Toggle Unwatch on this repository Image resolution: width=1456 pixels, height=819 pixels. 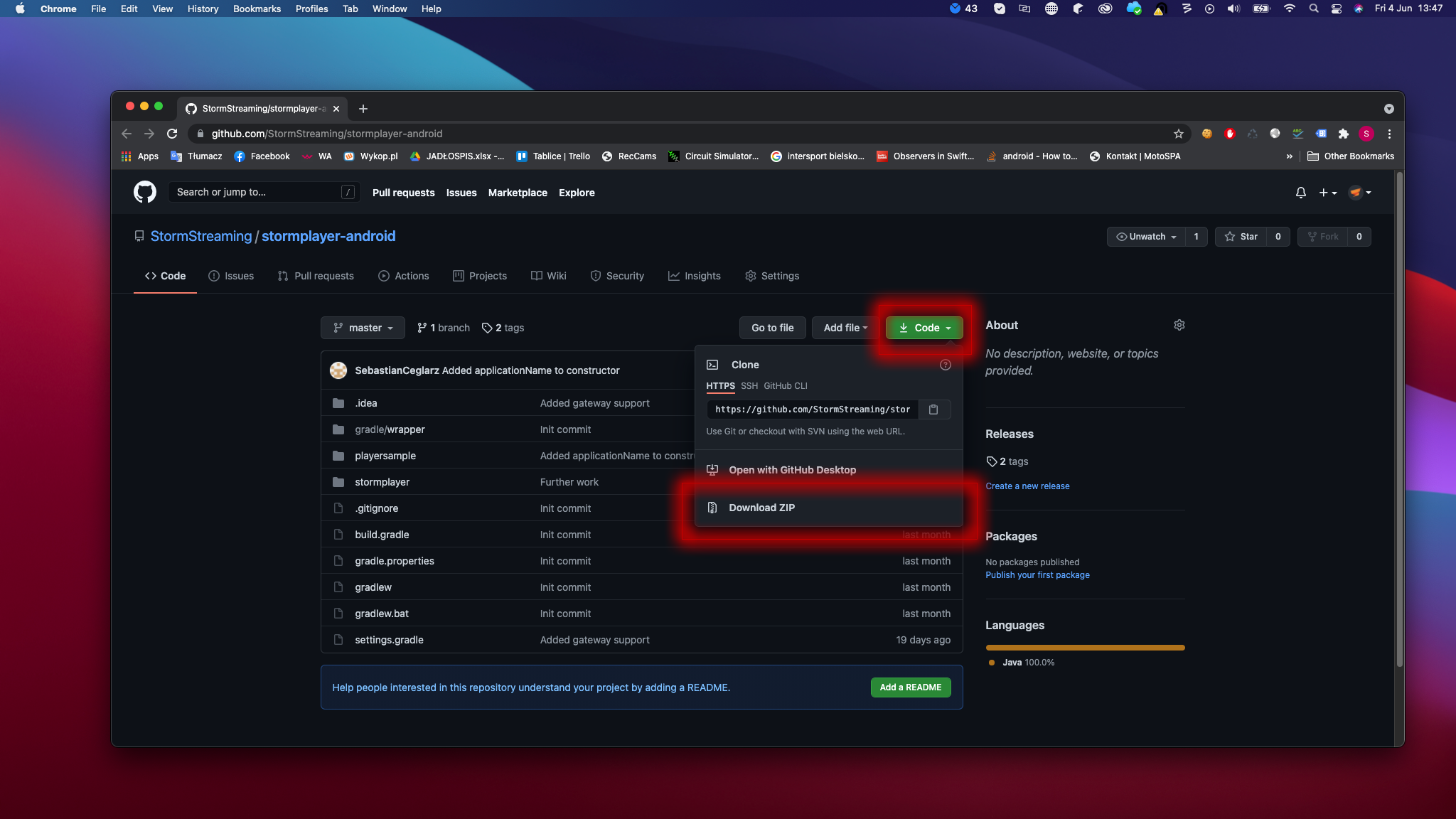(1146, 237)
